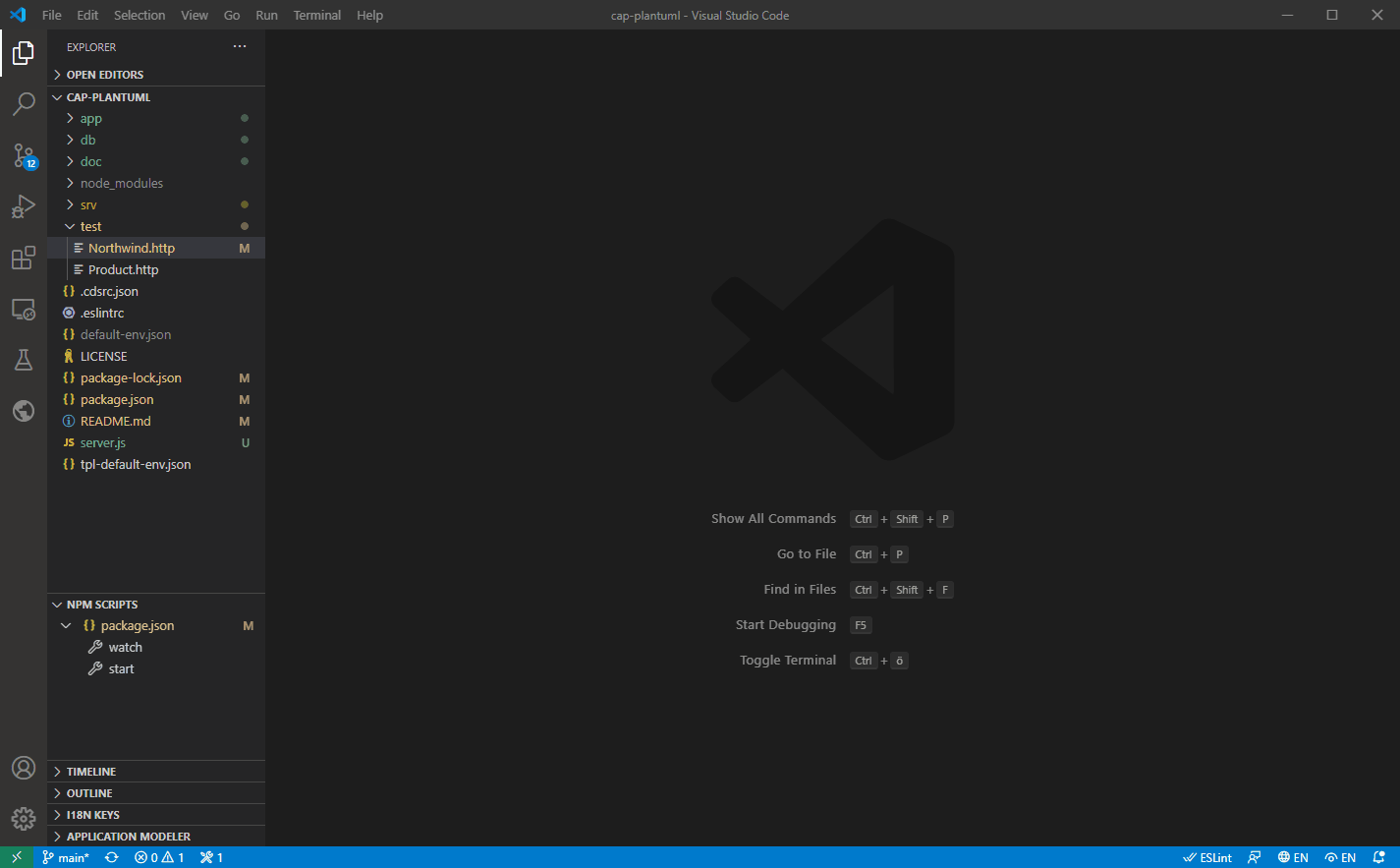Viewport: 1400px width, 868px height.
Task: Expand the APPLICATION MODELER section
Action: pyautogui.click(x=156, y=837)
